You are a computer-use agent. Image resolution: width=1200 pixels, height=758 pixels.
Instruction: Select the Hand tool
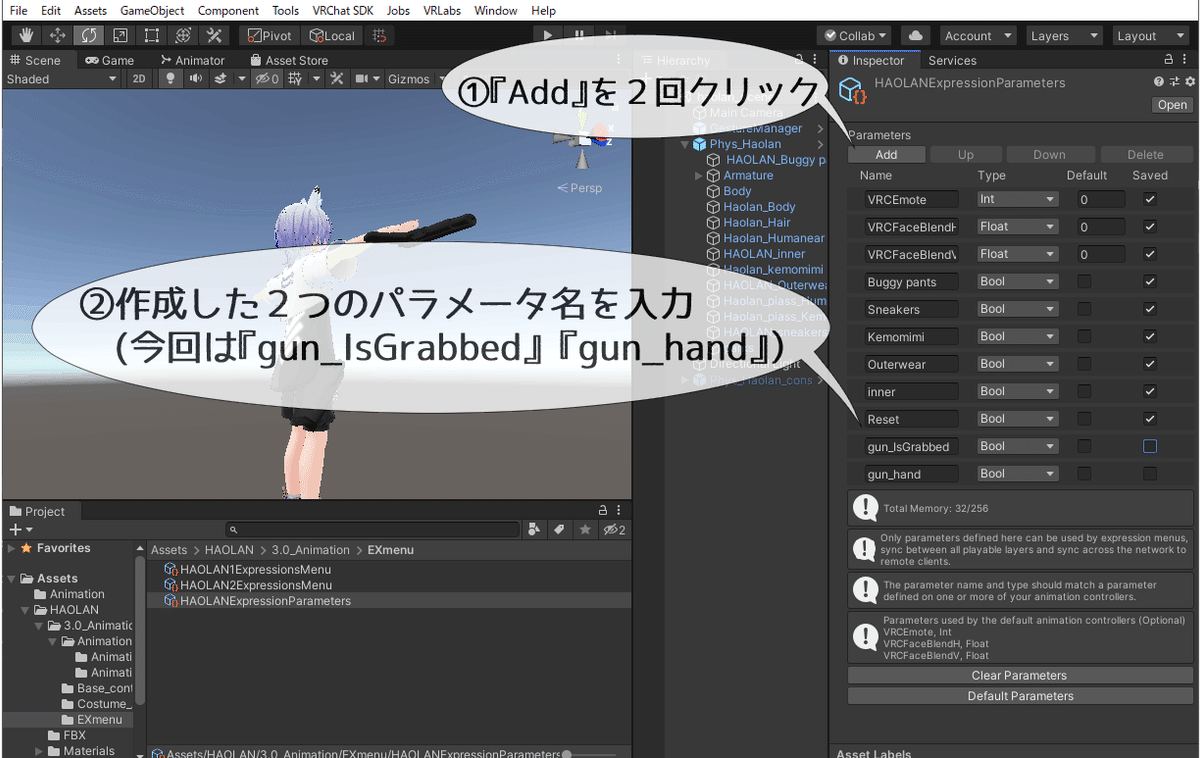[x=27, y=35]
